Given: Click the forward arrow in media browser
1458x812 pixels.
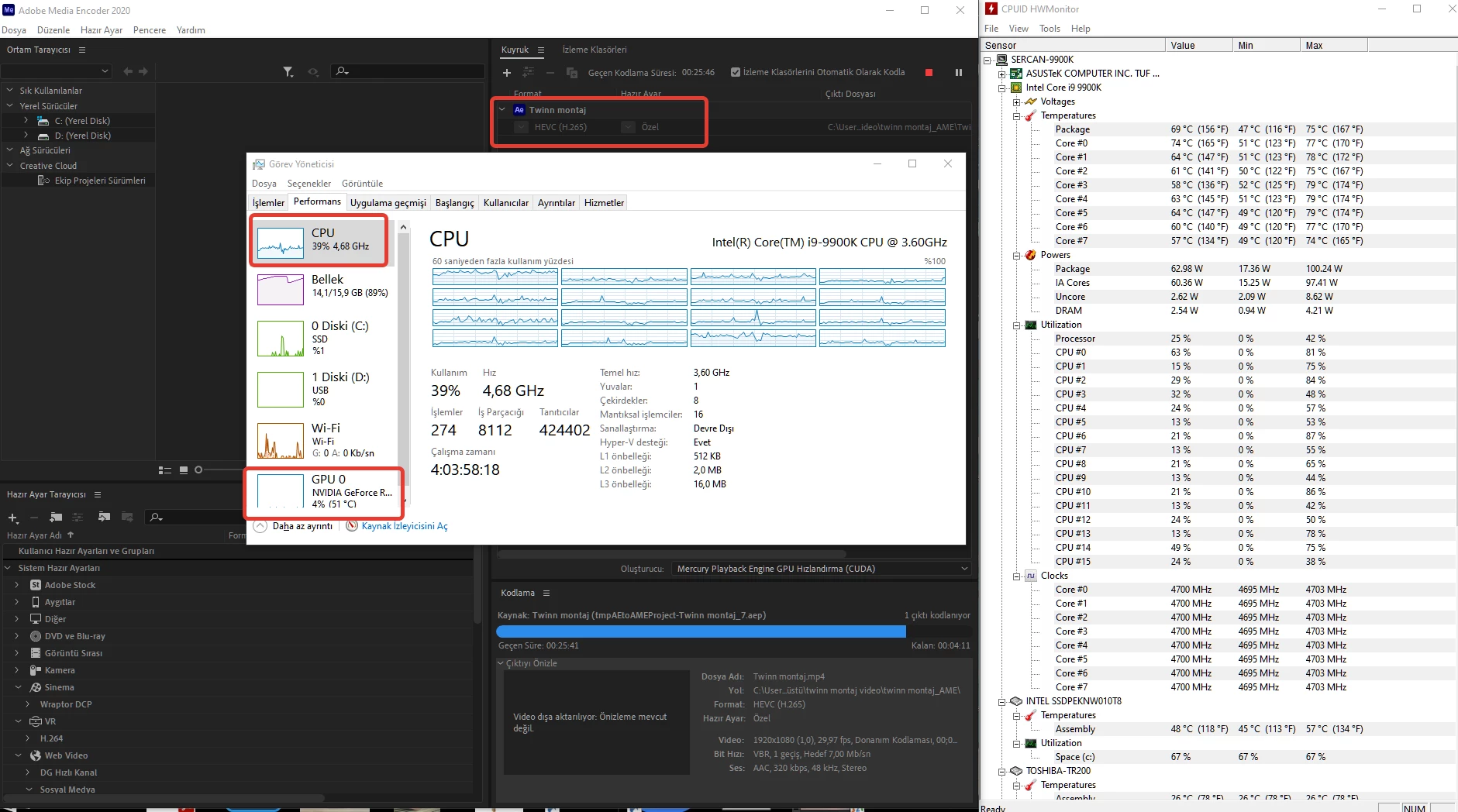Looking at the screenshot, I should pyautogui.click(x=143, y=71).
